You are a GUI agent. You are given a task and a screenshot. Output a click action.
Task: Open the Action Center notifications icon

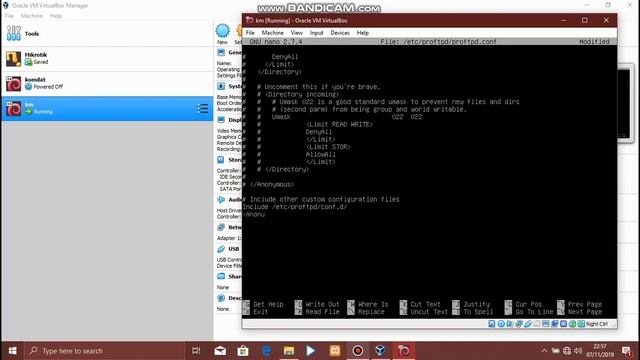click(x=627, y=351)
